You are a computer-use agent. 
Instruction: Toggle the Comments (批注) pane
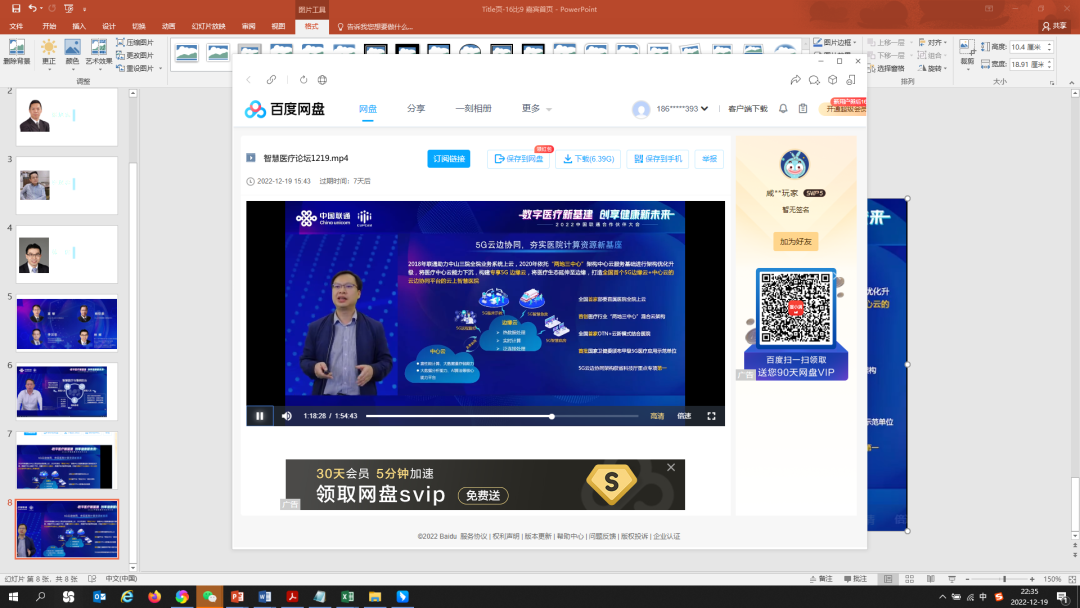855,579
